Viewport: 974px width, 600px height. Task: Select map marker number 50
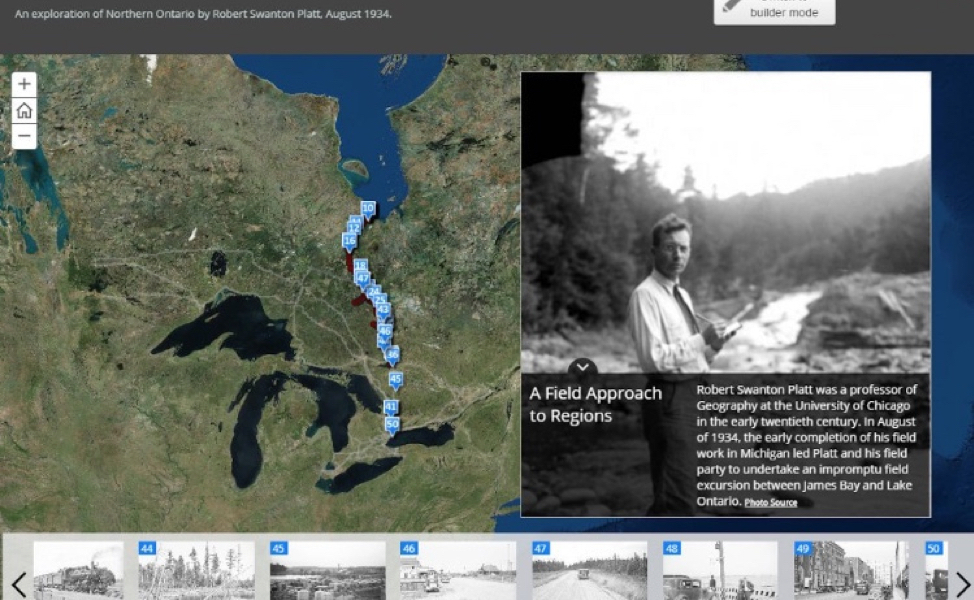(x=392, y=424)
